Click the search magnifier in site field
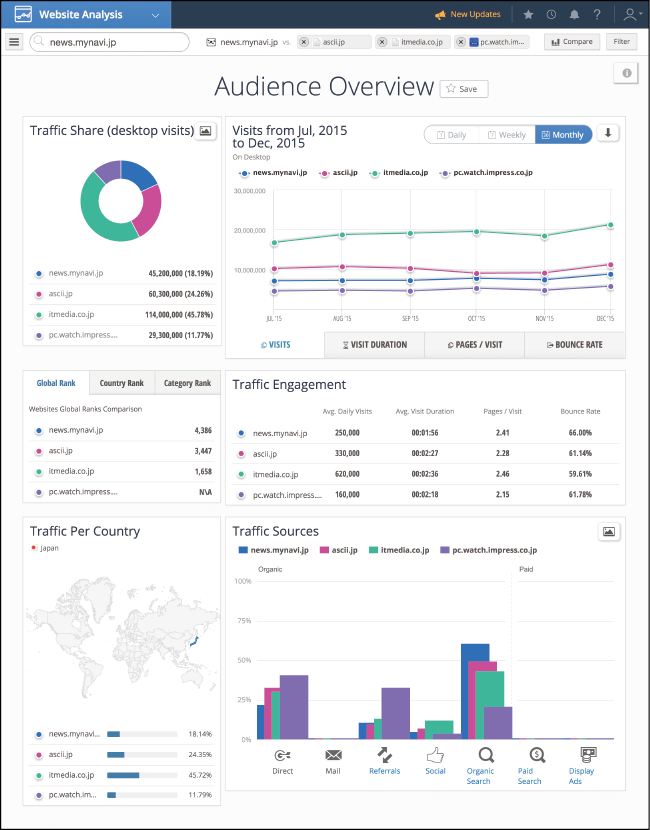650x830 pixels. point(39,42)
